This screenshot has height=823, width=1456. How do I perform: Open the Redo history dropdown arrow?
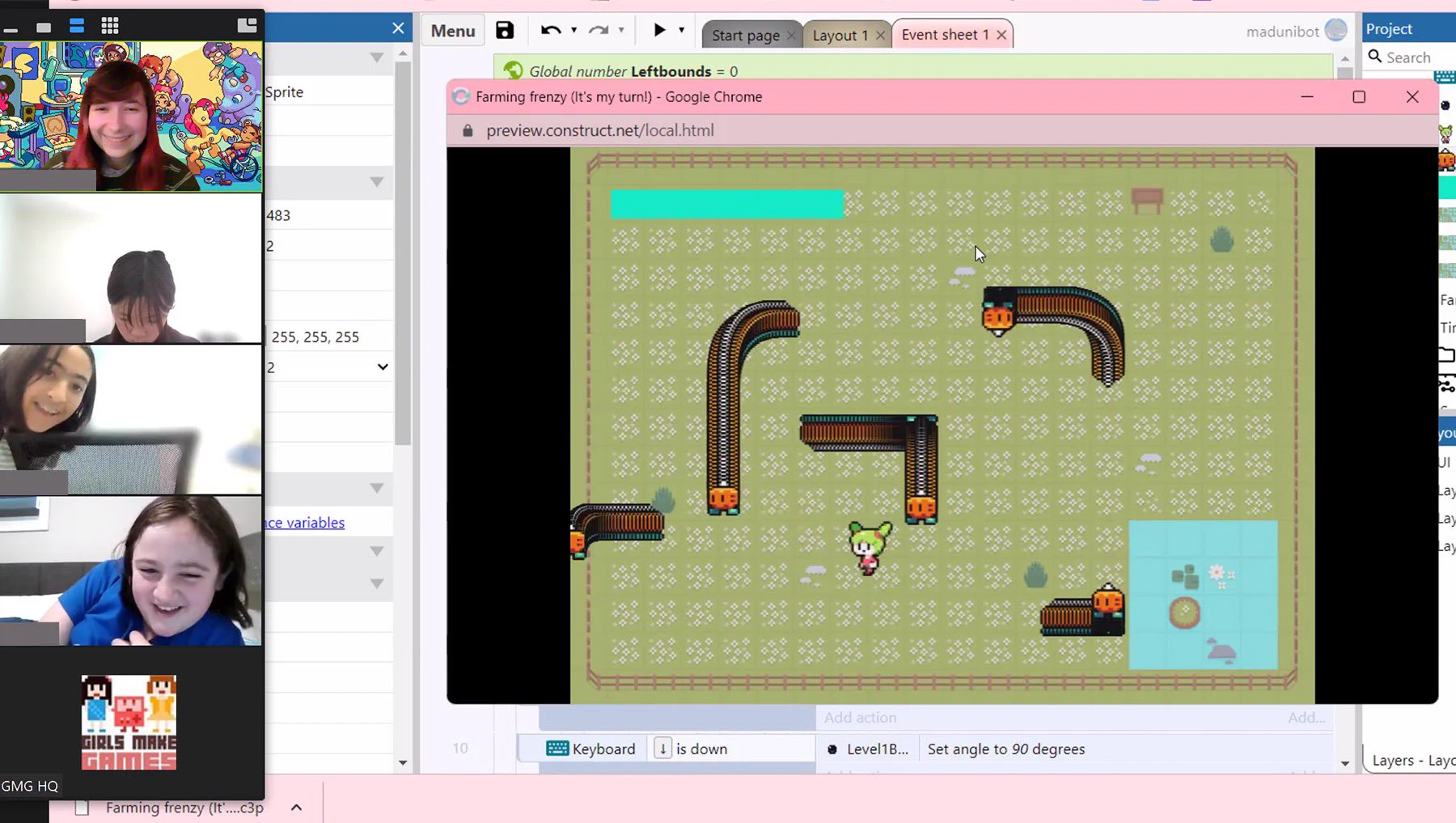click(621, 31)
